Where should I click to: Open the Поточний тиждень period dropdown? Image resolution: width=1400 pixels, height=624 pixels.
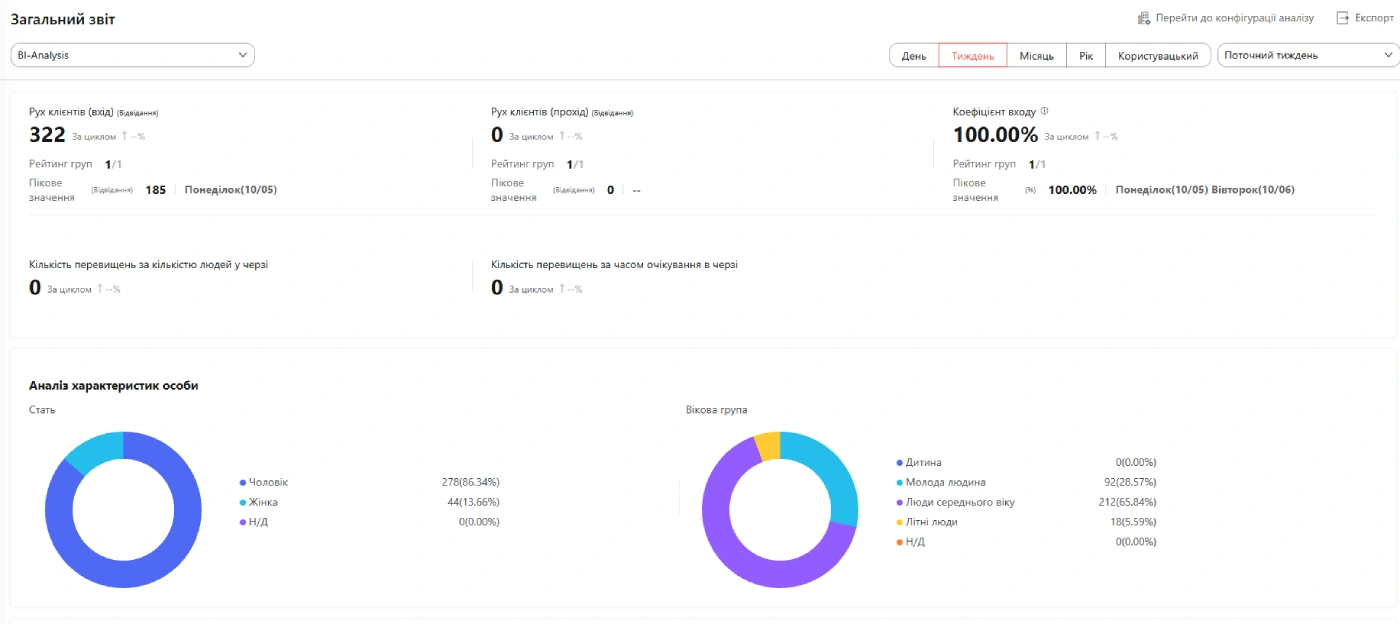[1307, 55]
